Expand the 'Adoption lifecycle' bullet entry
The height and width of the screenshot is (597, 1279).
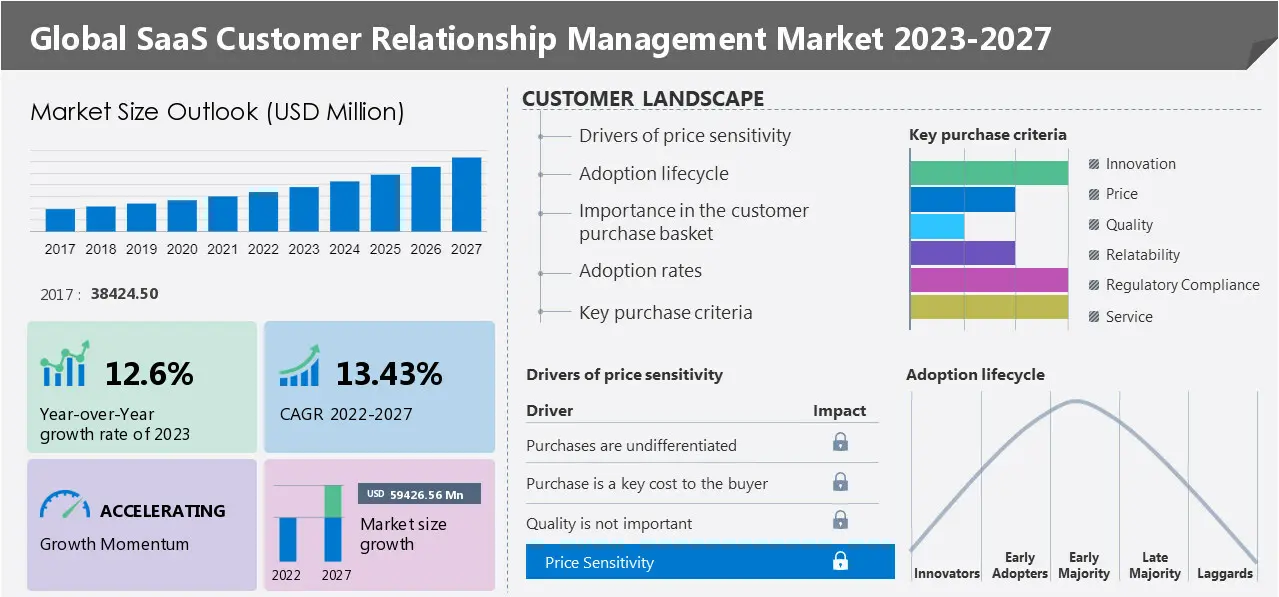(x=654, y=173)
